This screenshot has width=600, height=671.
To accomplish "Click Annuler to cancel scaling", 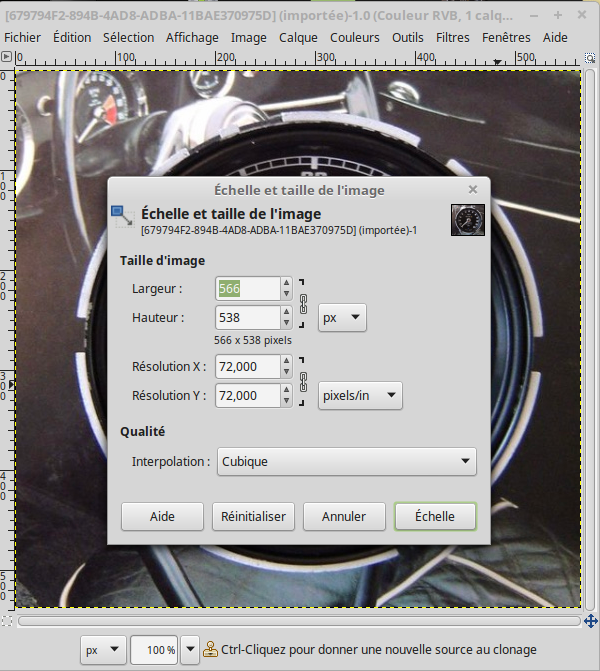I will coord(344,517).
